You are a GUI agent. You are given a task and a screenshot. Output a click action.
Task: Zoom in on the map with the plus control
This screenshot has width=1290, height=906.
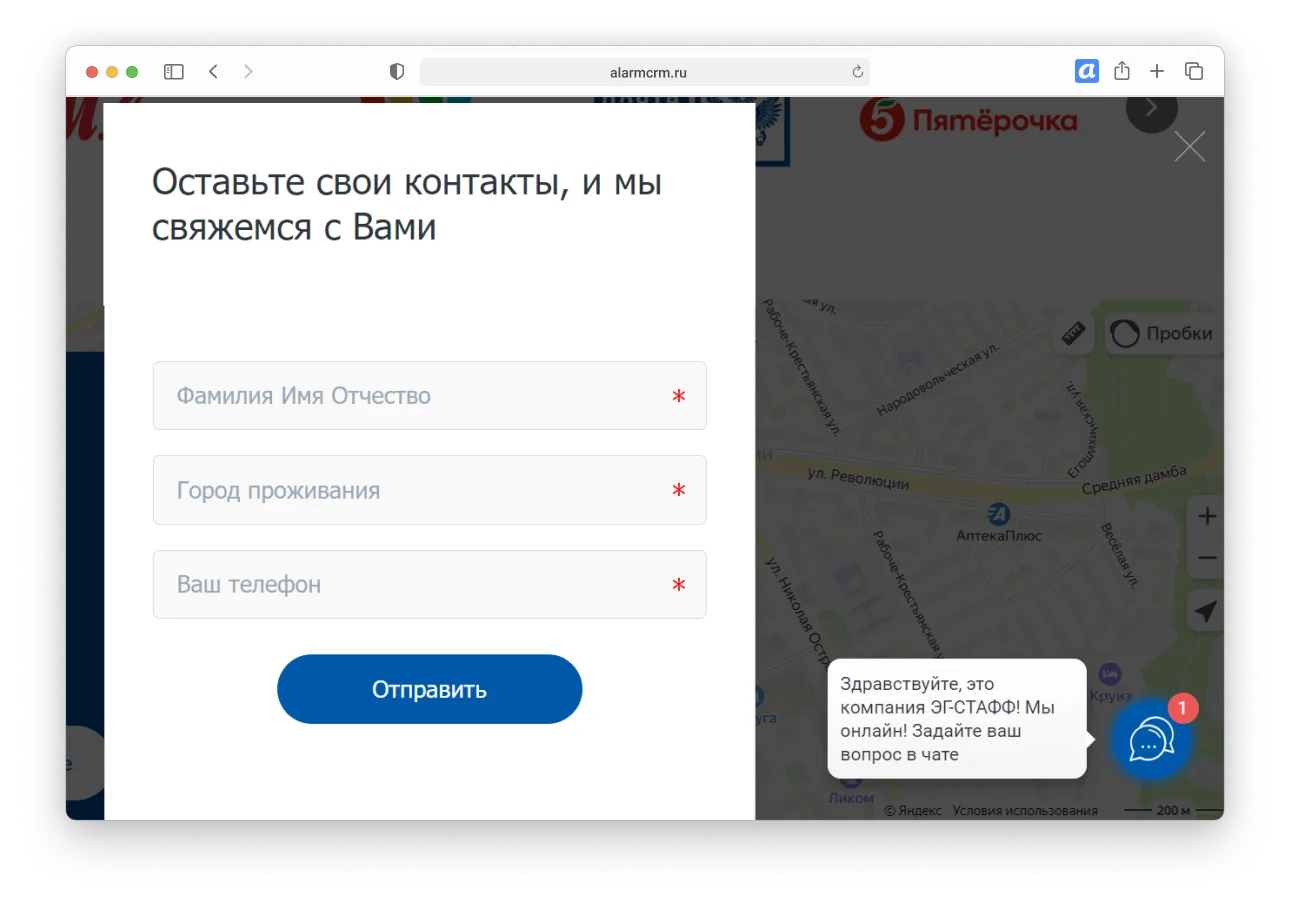pyautogui.click(x=1205, y=516)
